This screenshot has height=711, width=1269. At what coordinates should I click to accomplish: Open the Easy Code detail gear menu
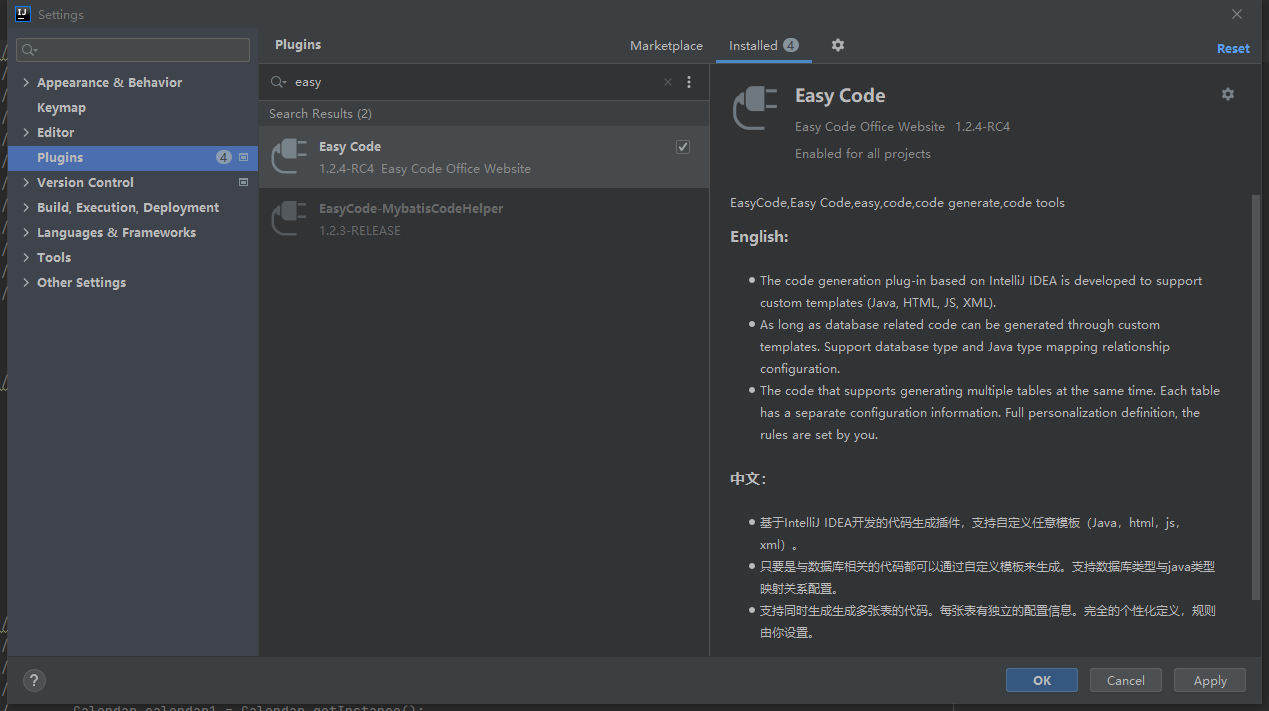click(x=1228, y=94)
